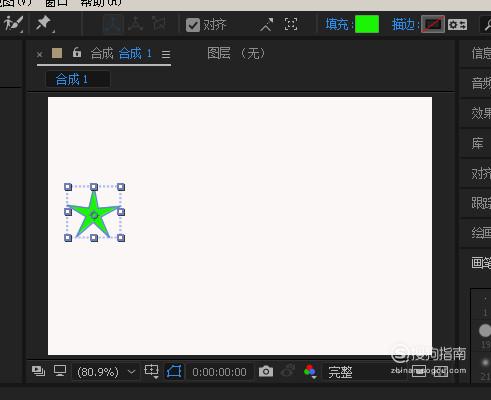Open the 绘画 panel
The height and width of the screenshot is (400, 491).
[481, 233]
